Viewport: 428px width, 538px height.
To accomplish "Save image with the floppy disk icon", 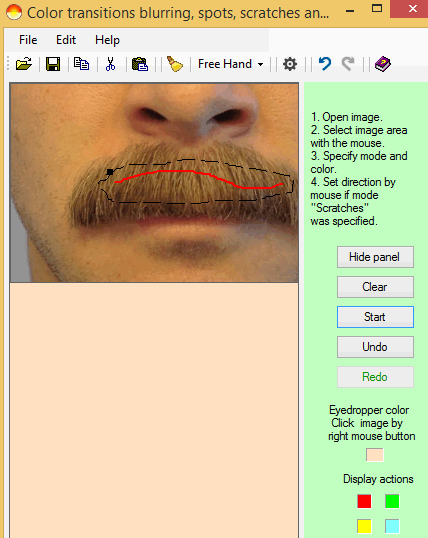I will (53, 64).
